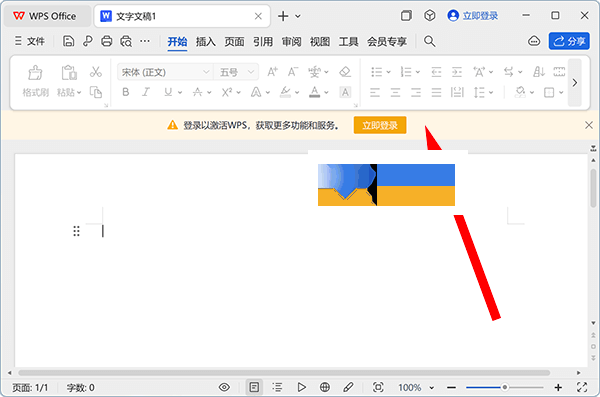
Task: Click the distributed alignment icon
Action: coord(457,92)
